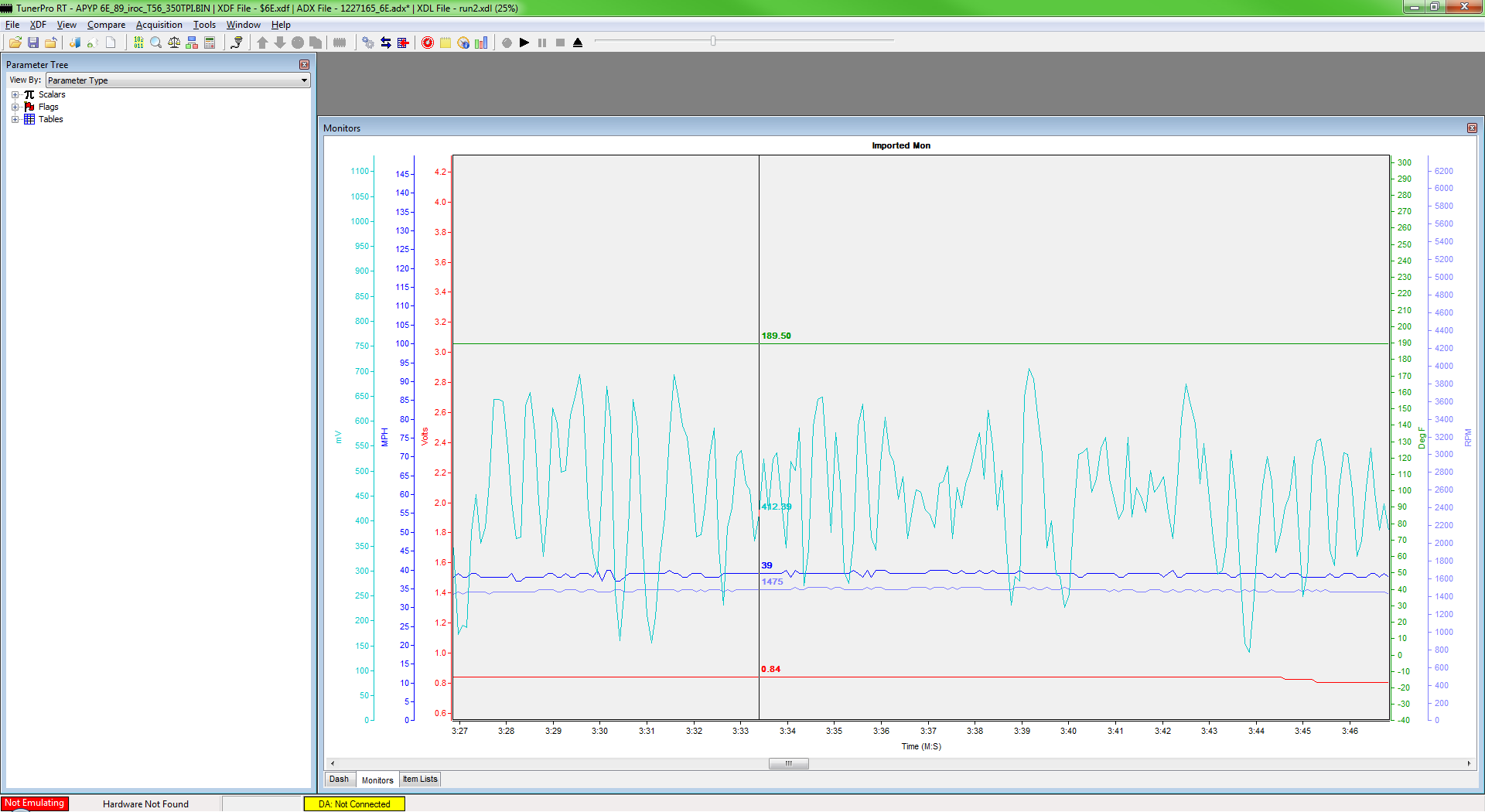Viewport: 1485px width, 812px height.
Task: Open the yellow notes icon
Action: pos(445,43)
